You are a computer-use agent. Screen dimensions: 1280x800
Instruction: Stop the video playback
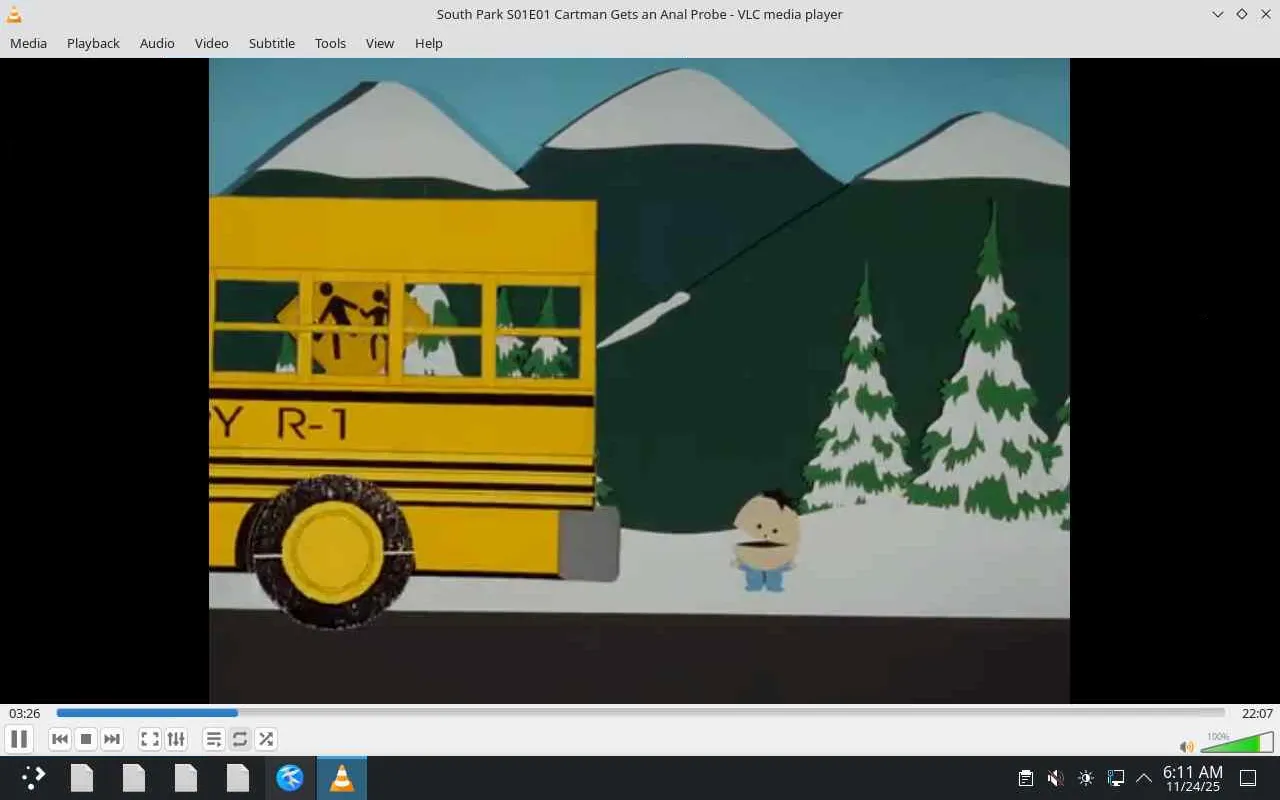pos(86,739)
